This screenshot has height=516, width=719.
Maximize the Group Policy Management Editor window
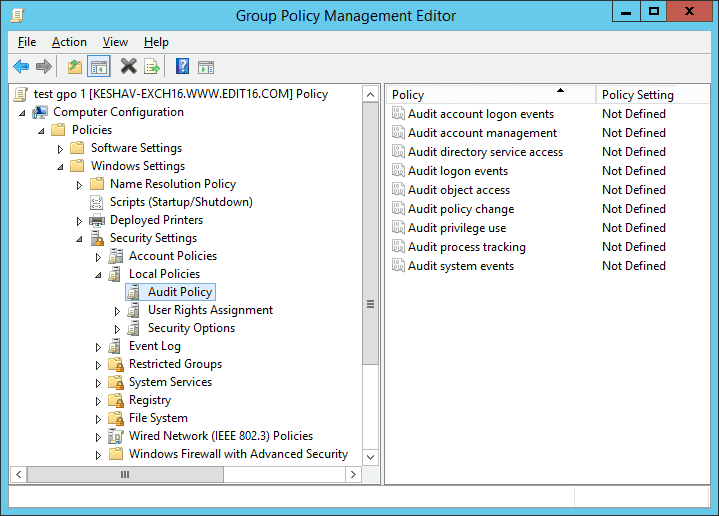pyautogui.click(x=653, y=11)
